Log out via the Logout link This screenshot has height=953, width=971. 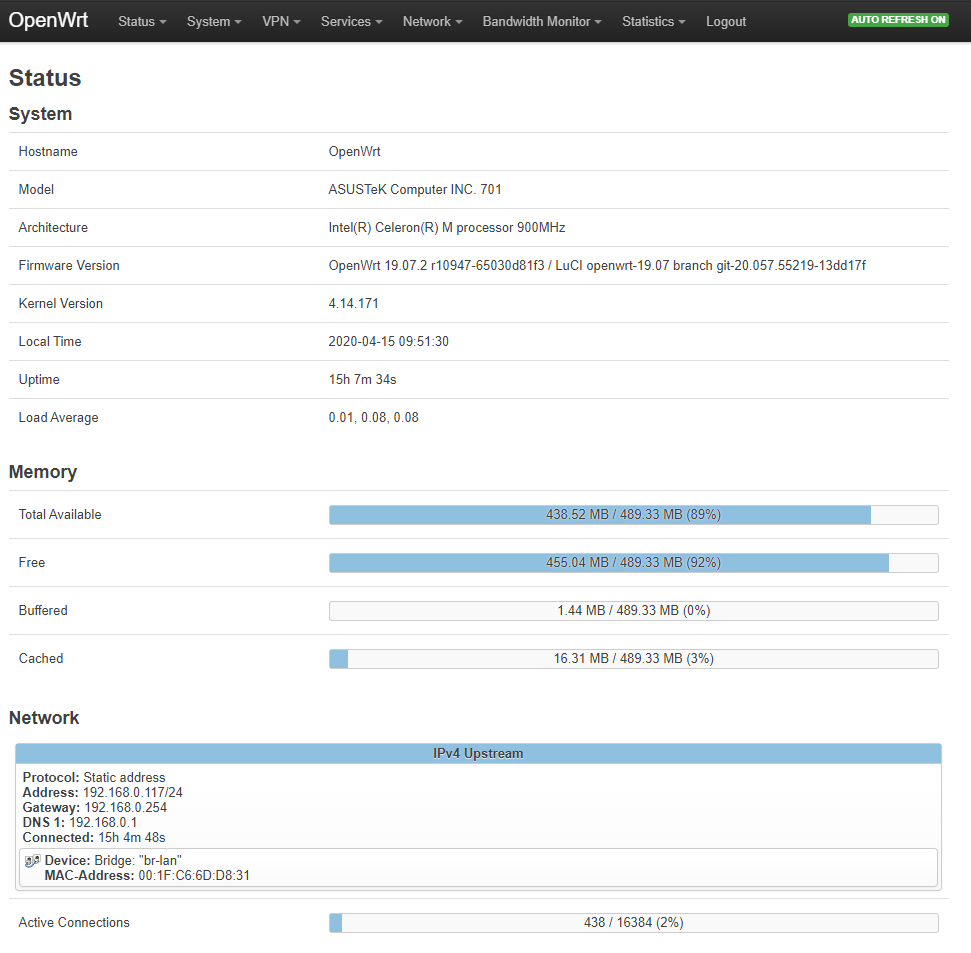pyautogui.click(x=726, y=22)
